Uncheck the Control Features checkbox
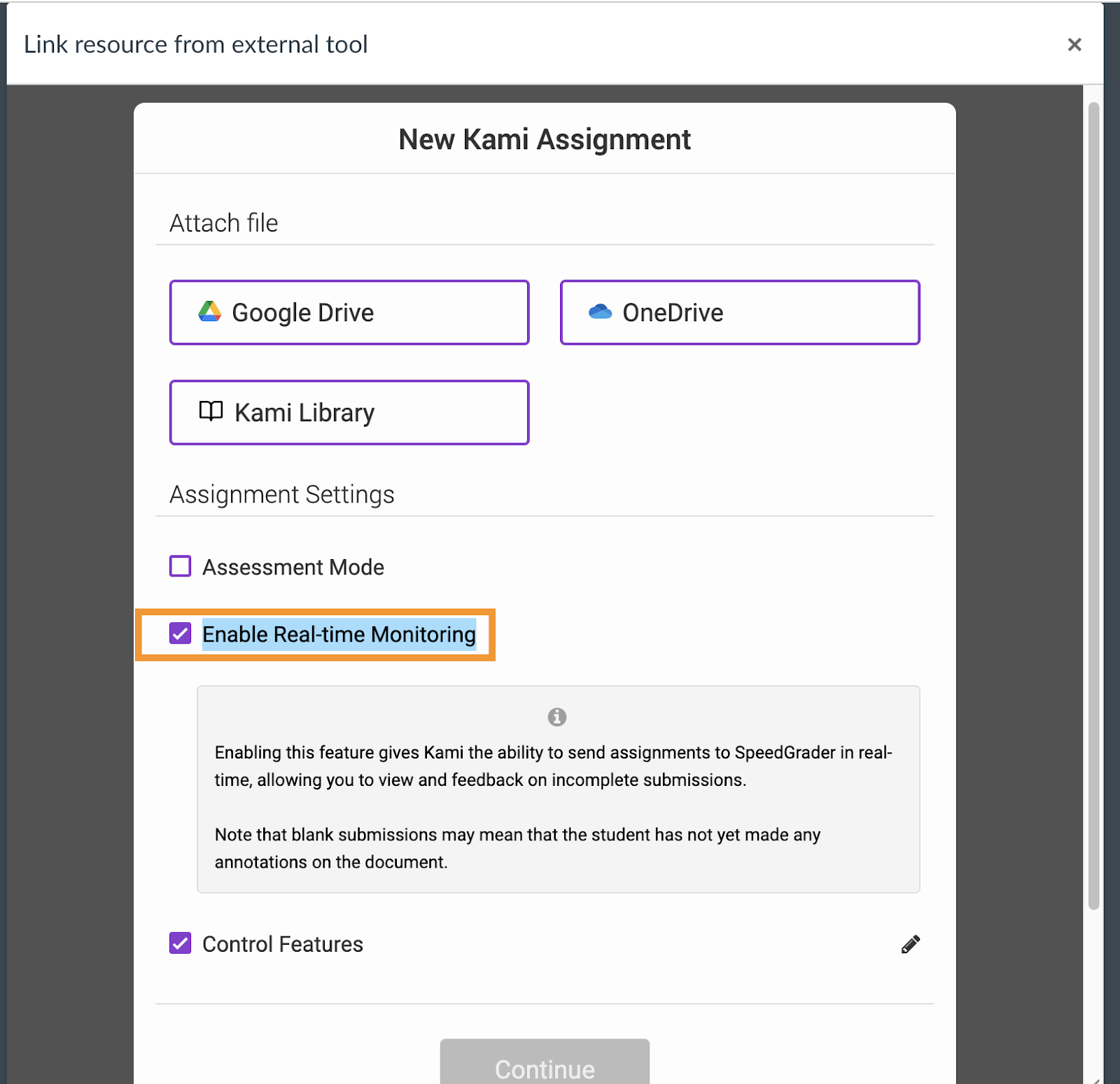The image size is (1120, 1084). pyautogui.click(x=181, y=943)
